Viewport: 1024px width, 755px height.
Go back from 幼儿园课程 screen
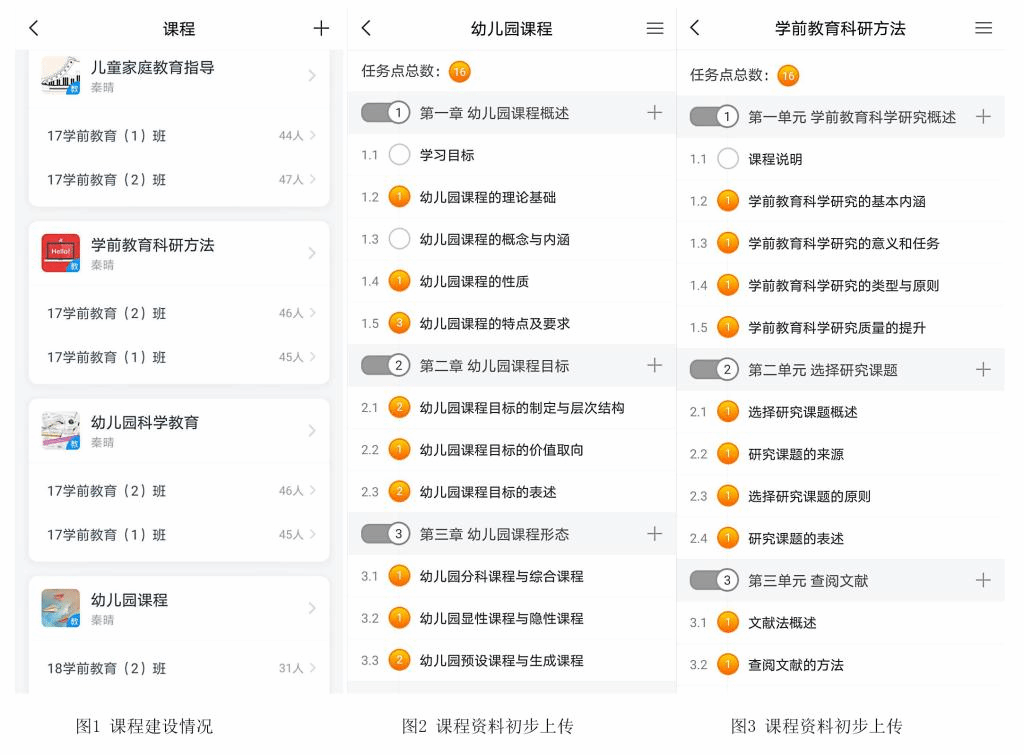point(366,29)
